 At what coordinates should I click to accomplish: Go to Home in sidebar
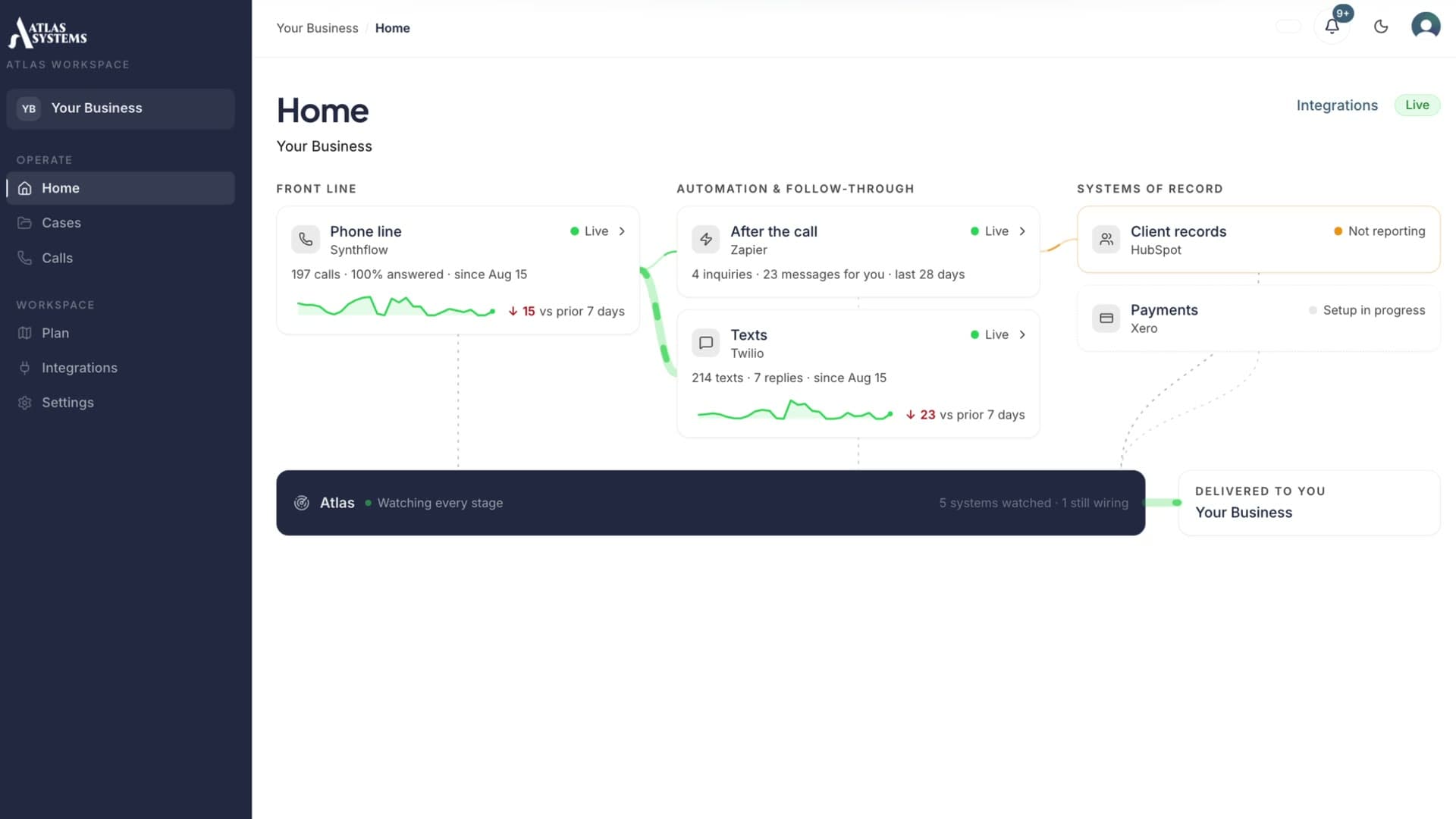[x=121, y=188]
